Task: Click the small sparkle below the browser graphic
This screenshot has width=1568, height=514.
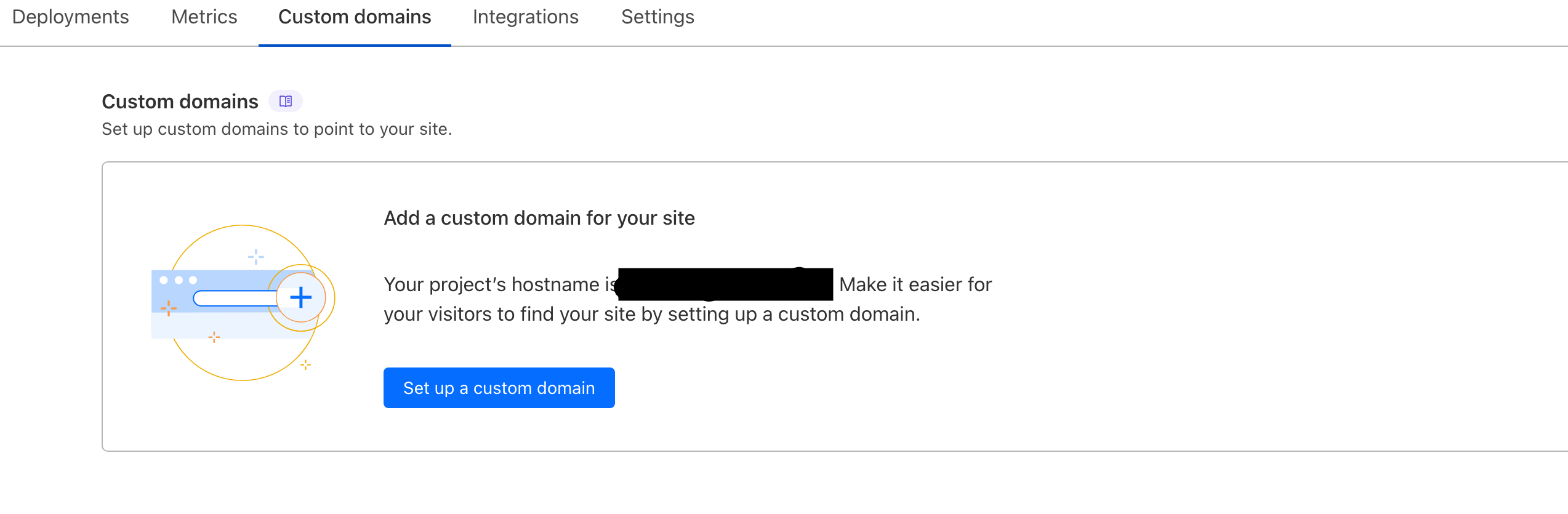Action: (x=214, y=337)
